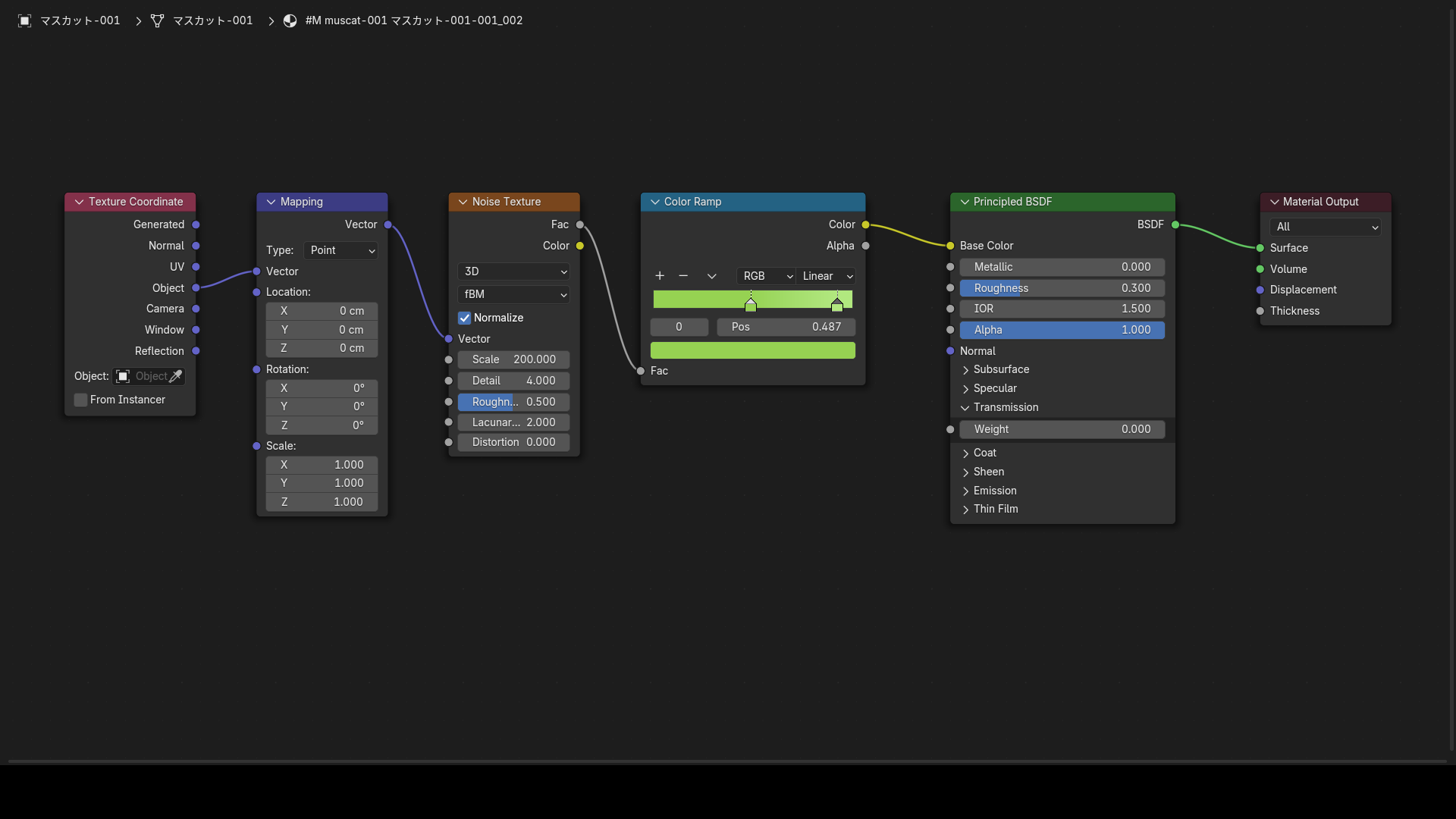Image resolution: width=1456 pixels, height=819 pixels.
Task: Open the Material Output target dropdown All
Action: 1325,227
